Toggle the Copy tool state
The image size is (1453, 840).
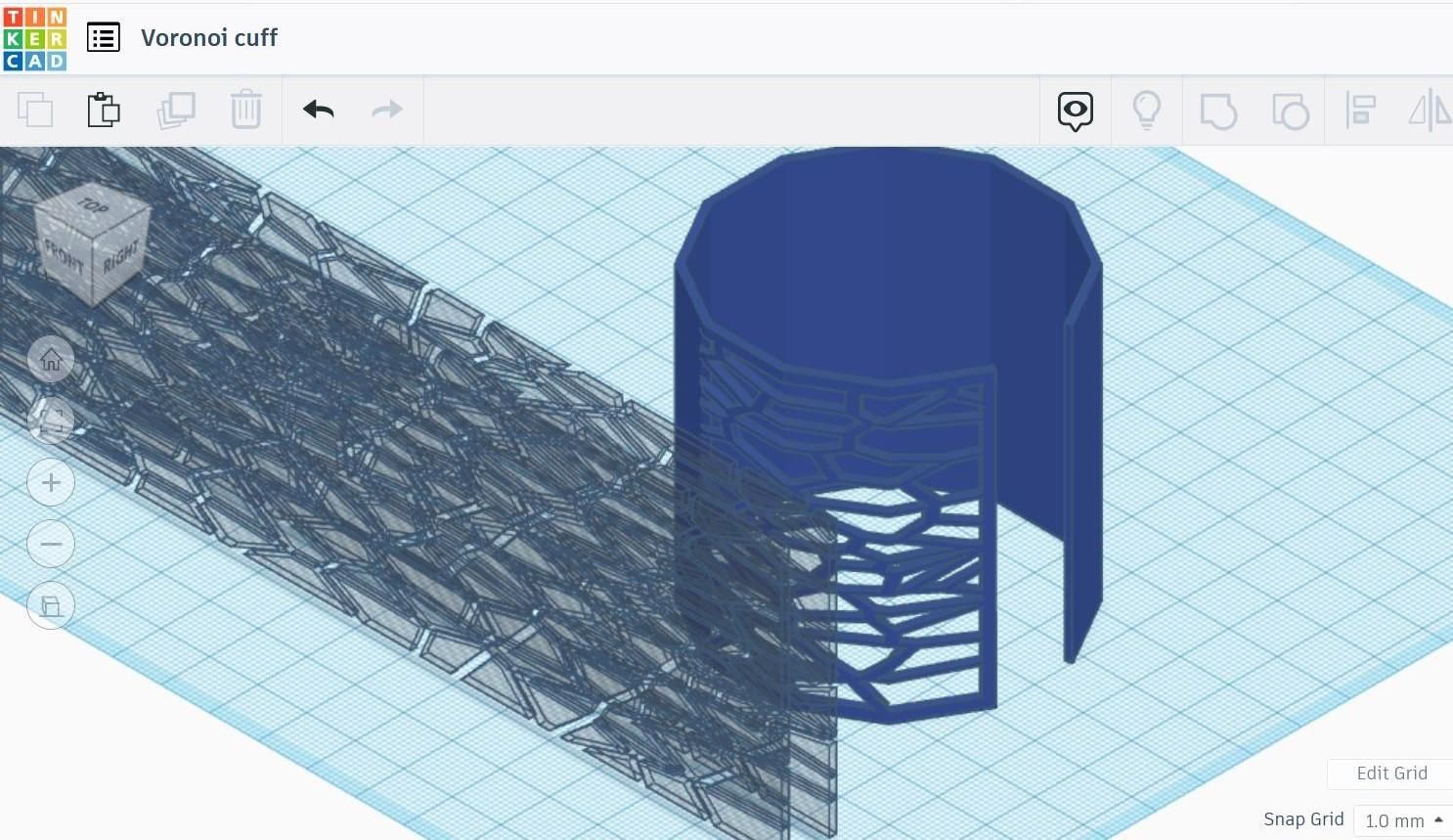(36, 110)
